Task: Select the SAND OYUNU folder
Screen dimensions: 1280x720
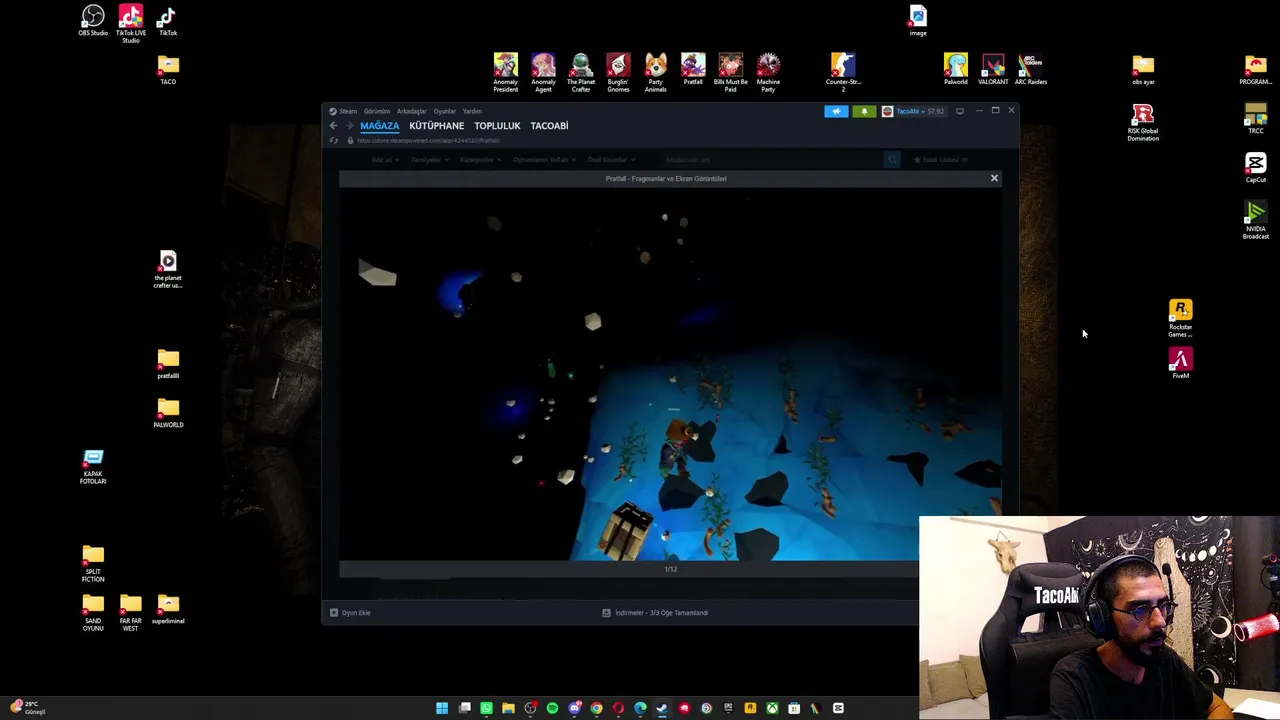Action: coord(93,613)
